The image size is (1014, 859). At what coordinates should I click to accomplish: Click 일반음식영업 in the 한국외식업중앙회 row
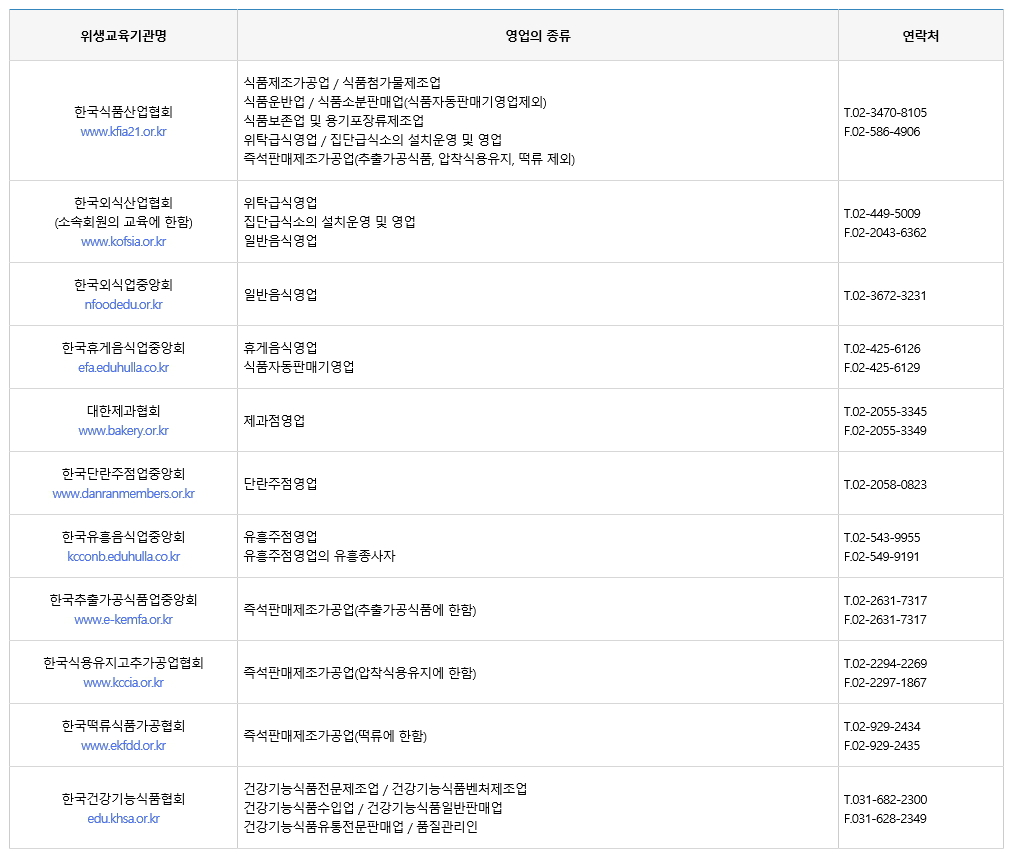[x=281, y=295]
